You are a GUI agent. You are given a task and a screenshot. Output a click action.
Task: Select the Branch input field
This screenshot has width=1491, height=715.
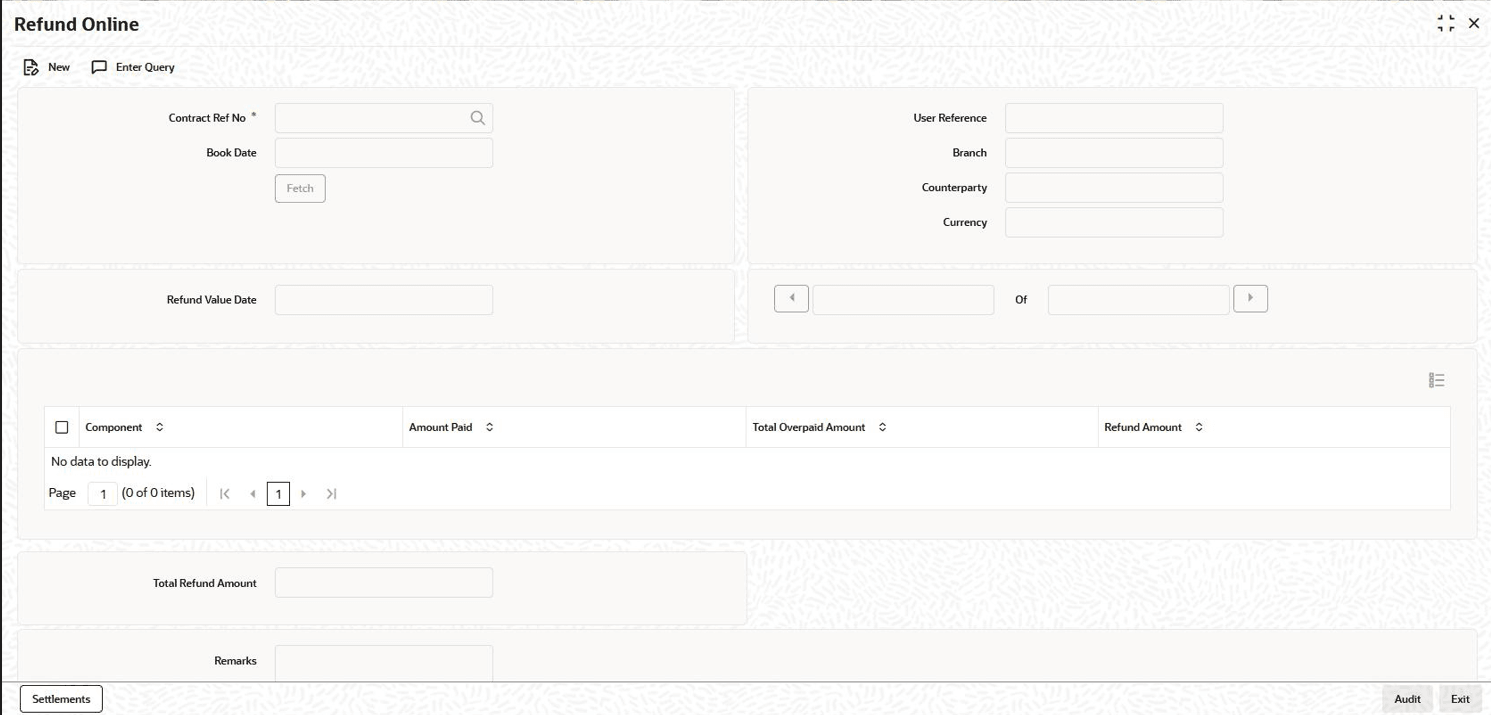[x=1114, y=153]
